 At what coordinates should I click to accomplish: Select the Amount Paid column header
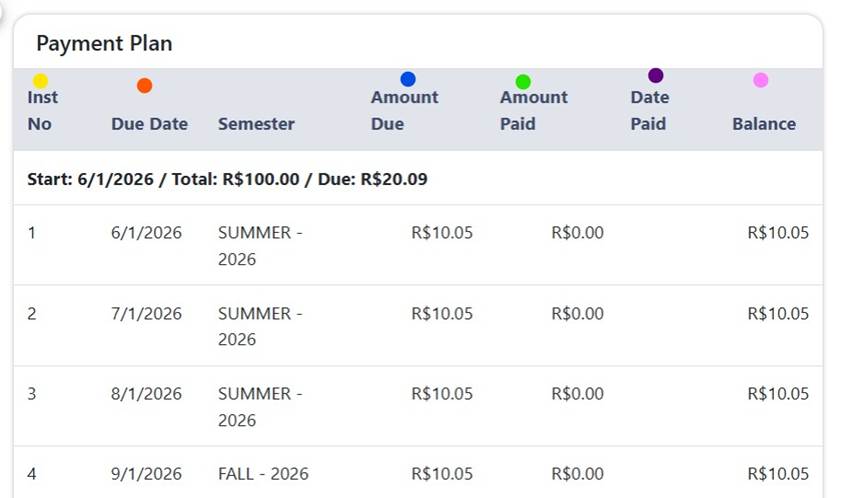click(534, 111)
